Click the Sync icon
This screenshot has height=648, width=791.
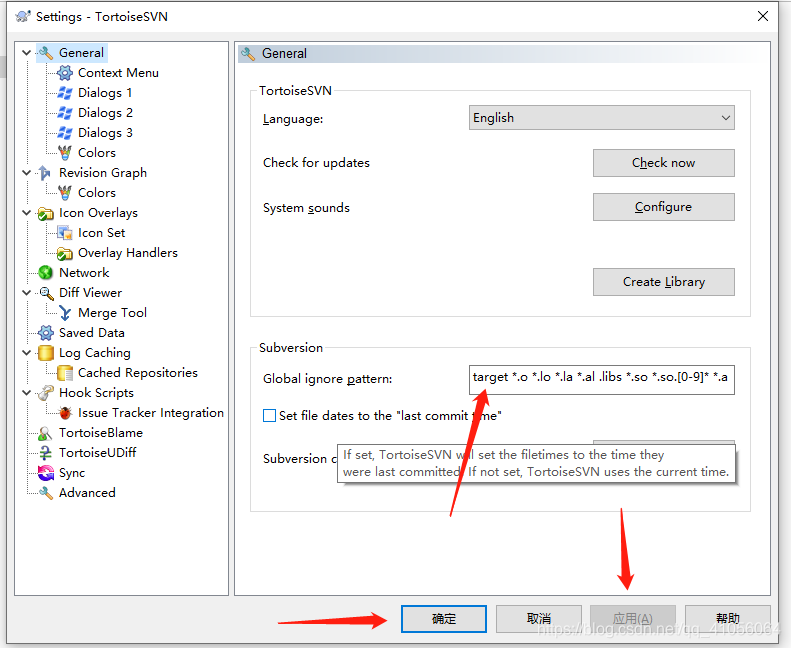[45, 473]
